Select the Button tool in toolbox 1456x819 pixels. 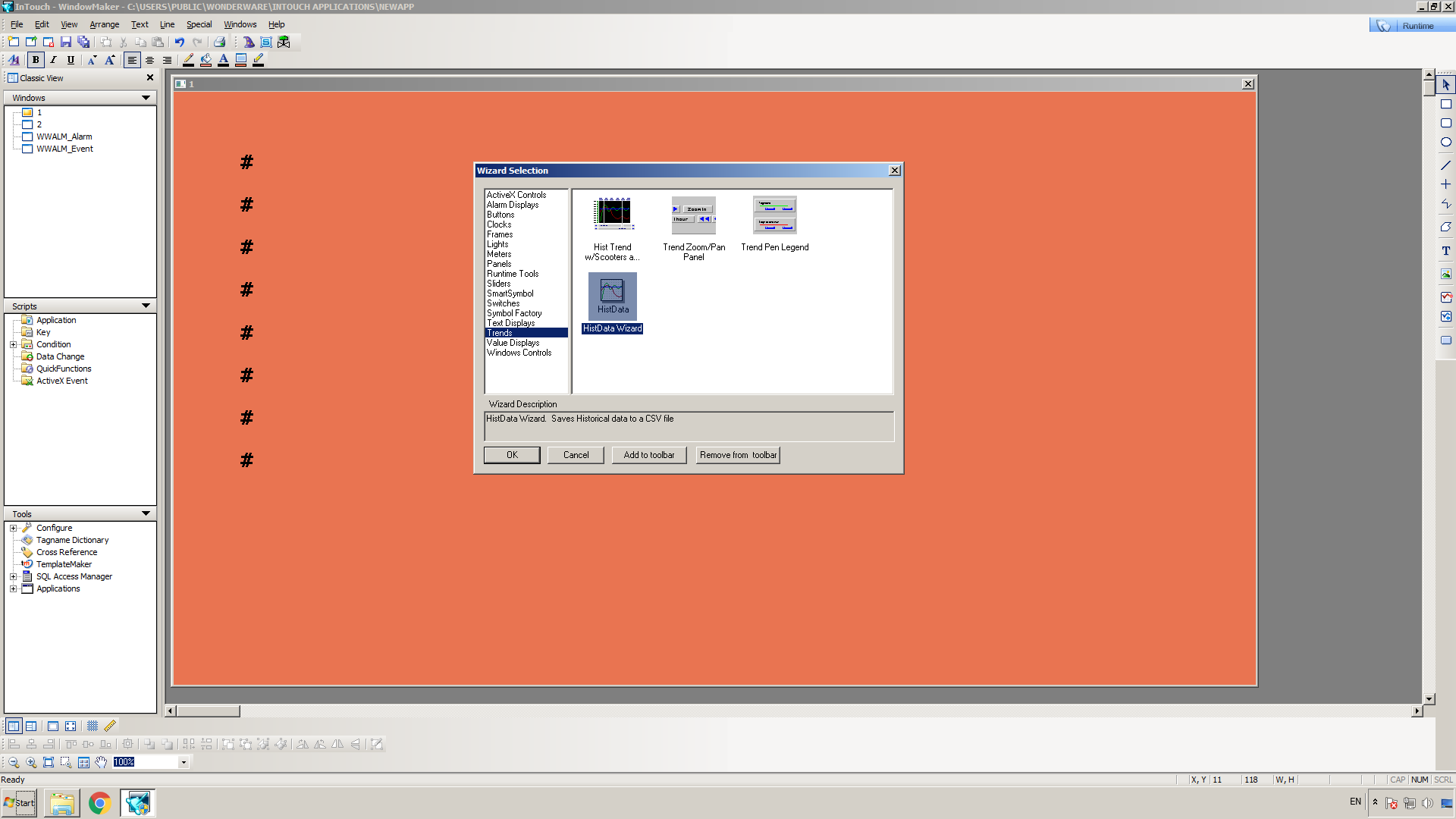pyautogui.click(x=1445, y=340)
